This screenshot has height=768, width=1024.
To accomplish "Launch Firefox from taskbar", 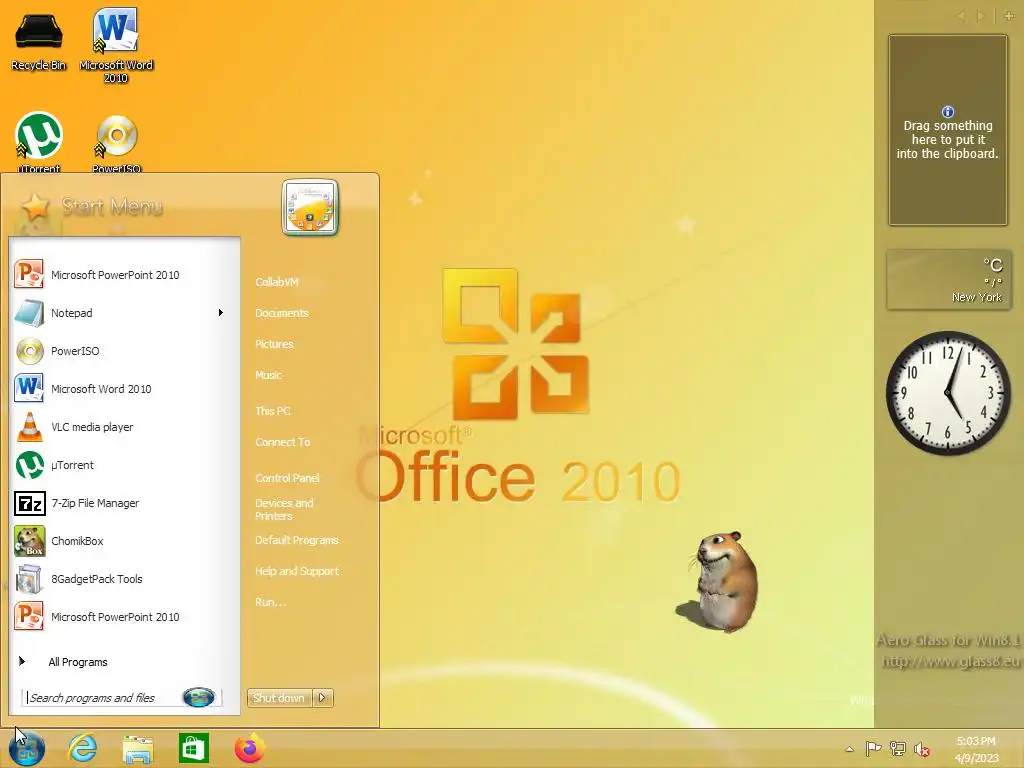I will [x=249, y=748].
